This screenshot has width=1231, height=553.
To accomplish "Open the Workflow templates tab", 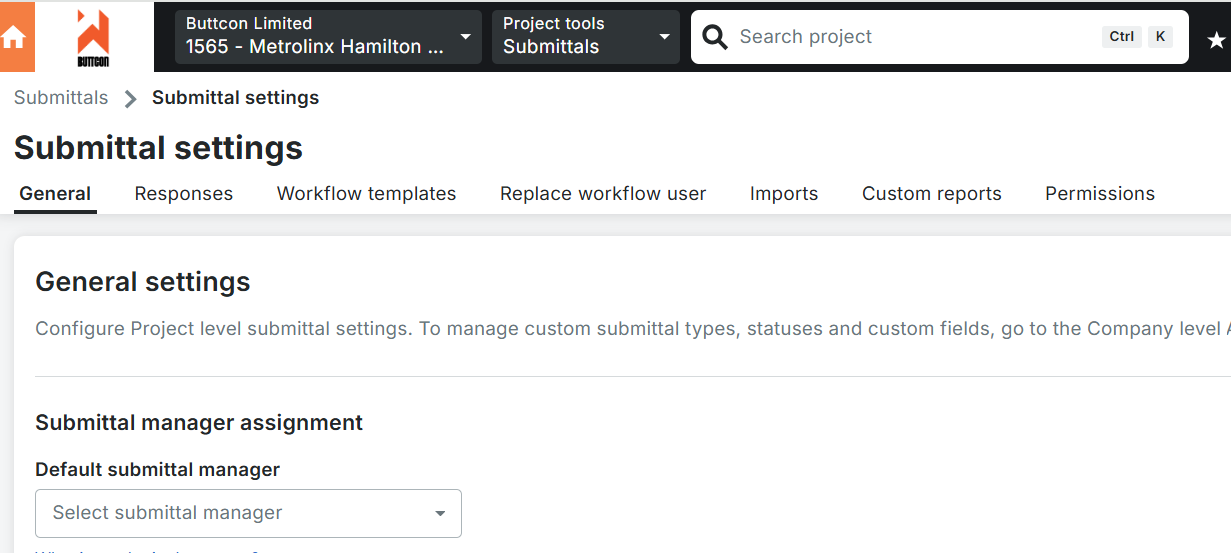I will click(x=366, y=194).
